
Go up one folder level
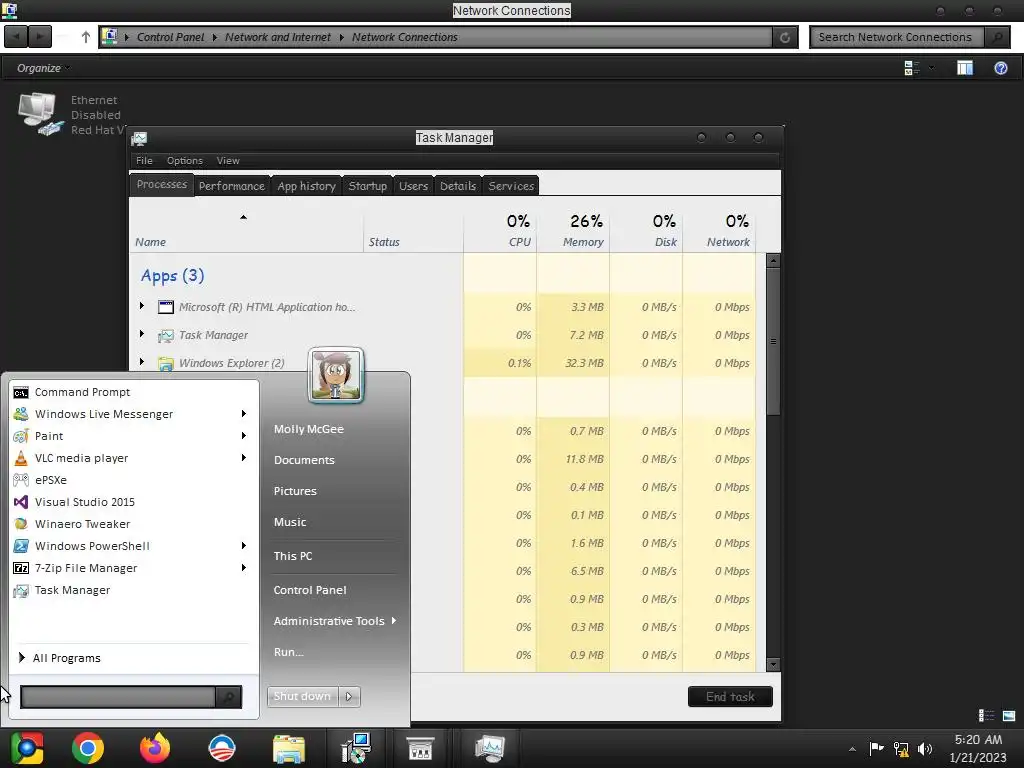point(86,37)
